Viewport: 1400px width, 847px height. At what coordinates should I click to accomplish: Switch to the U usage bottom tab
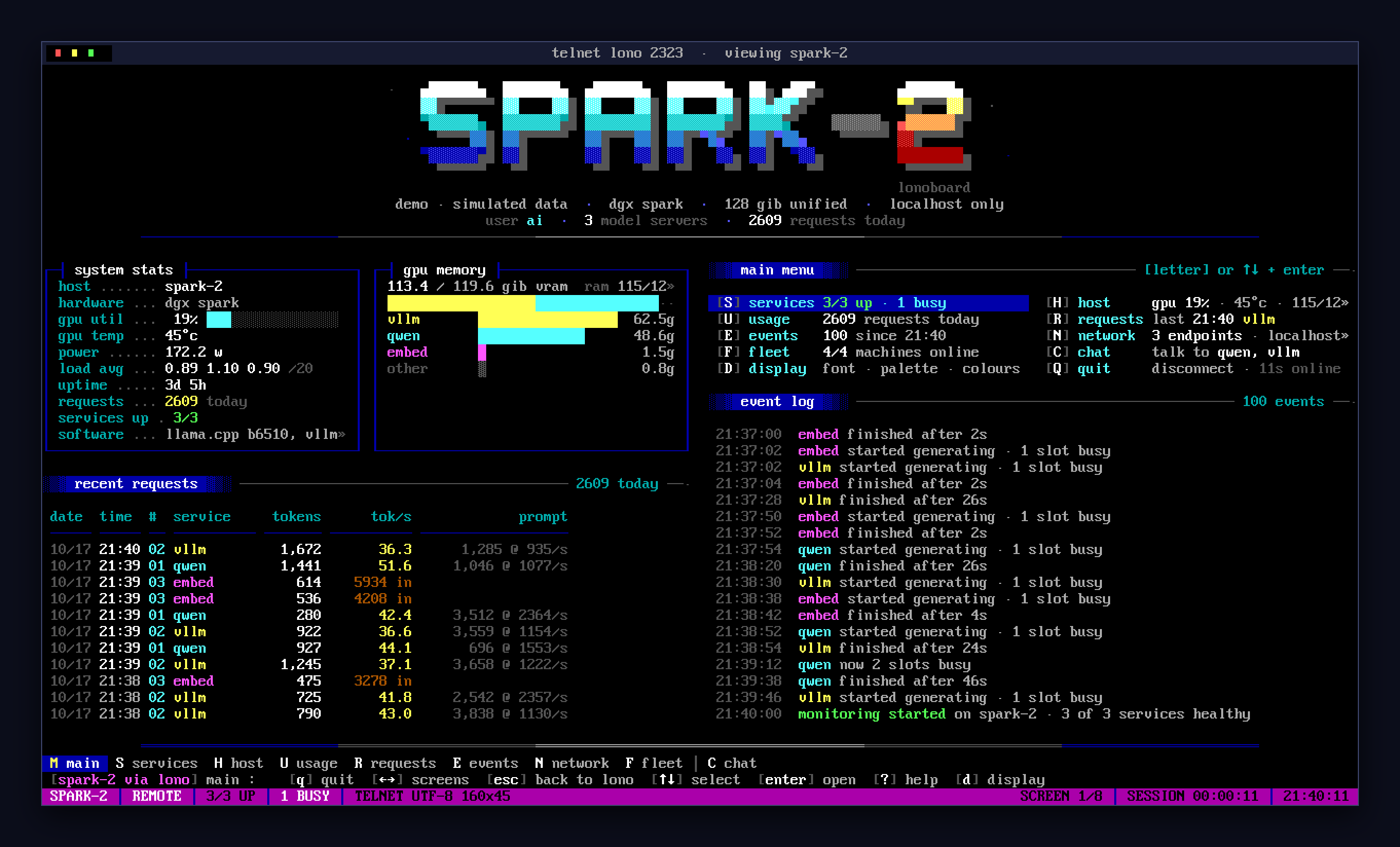308,763
